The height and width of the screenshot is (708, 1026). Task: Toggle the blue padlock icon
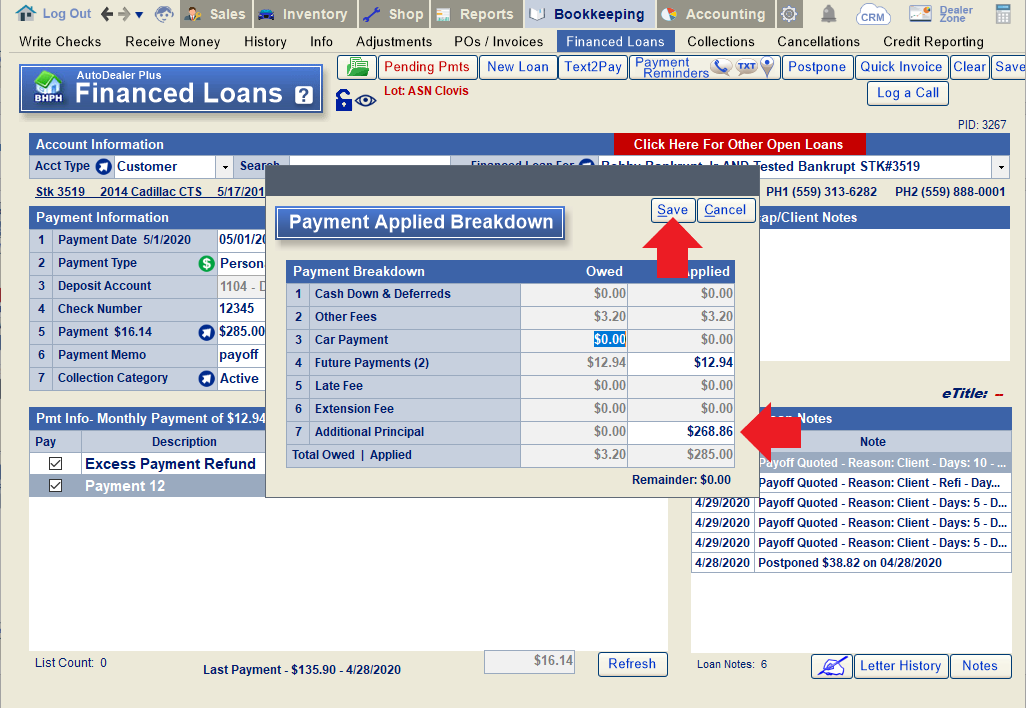(344, 100)
